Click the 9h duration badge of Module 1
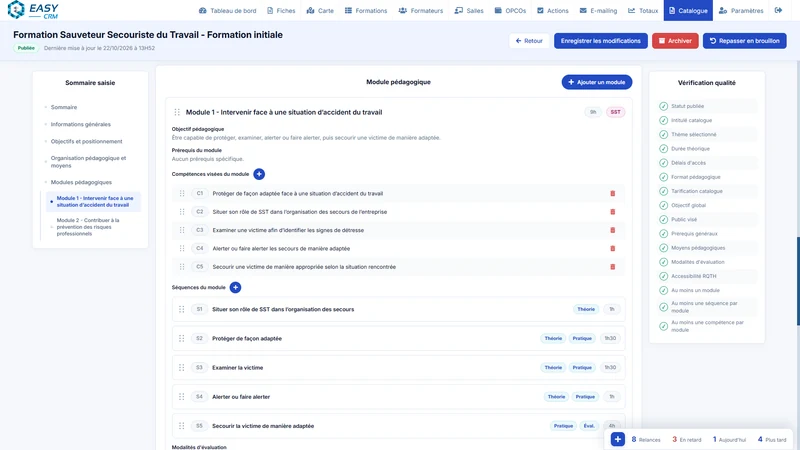This screenshot has width=800, height=450. pos(593,112)
